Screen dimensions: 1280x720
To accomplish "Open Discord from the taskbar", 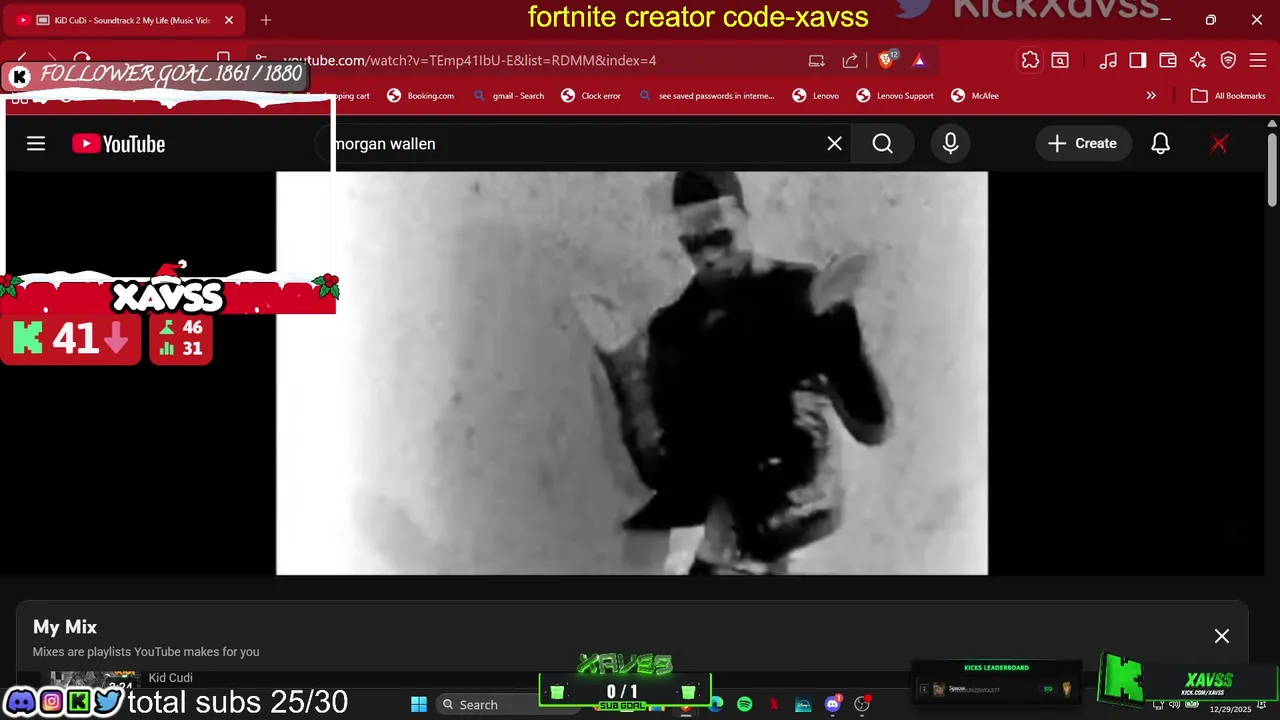I will (833, 704).
